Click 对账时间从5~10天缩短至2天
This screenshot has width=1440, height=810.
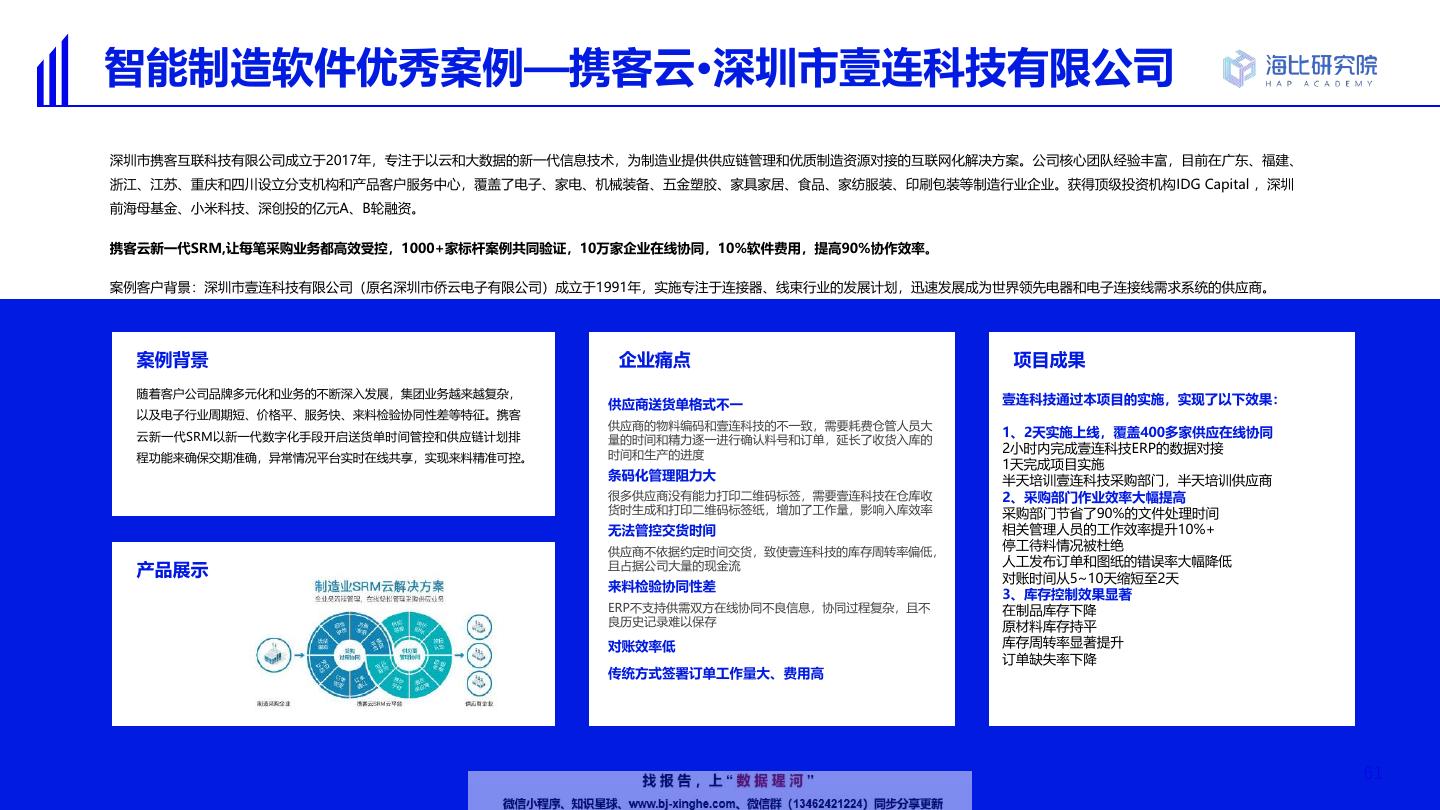coord(1090,578)
